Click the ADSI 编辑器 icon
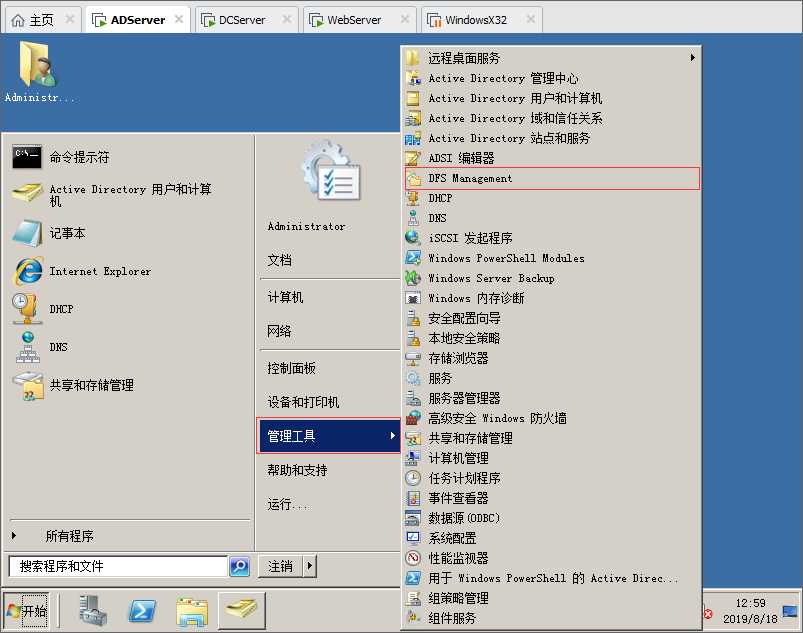The width and height of the screenshot is (803, 633). (x=413, y=158)
